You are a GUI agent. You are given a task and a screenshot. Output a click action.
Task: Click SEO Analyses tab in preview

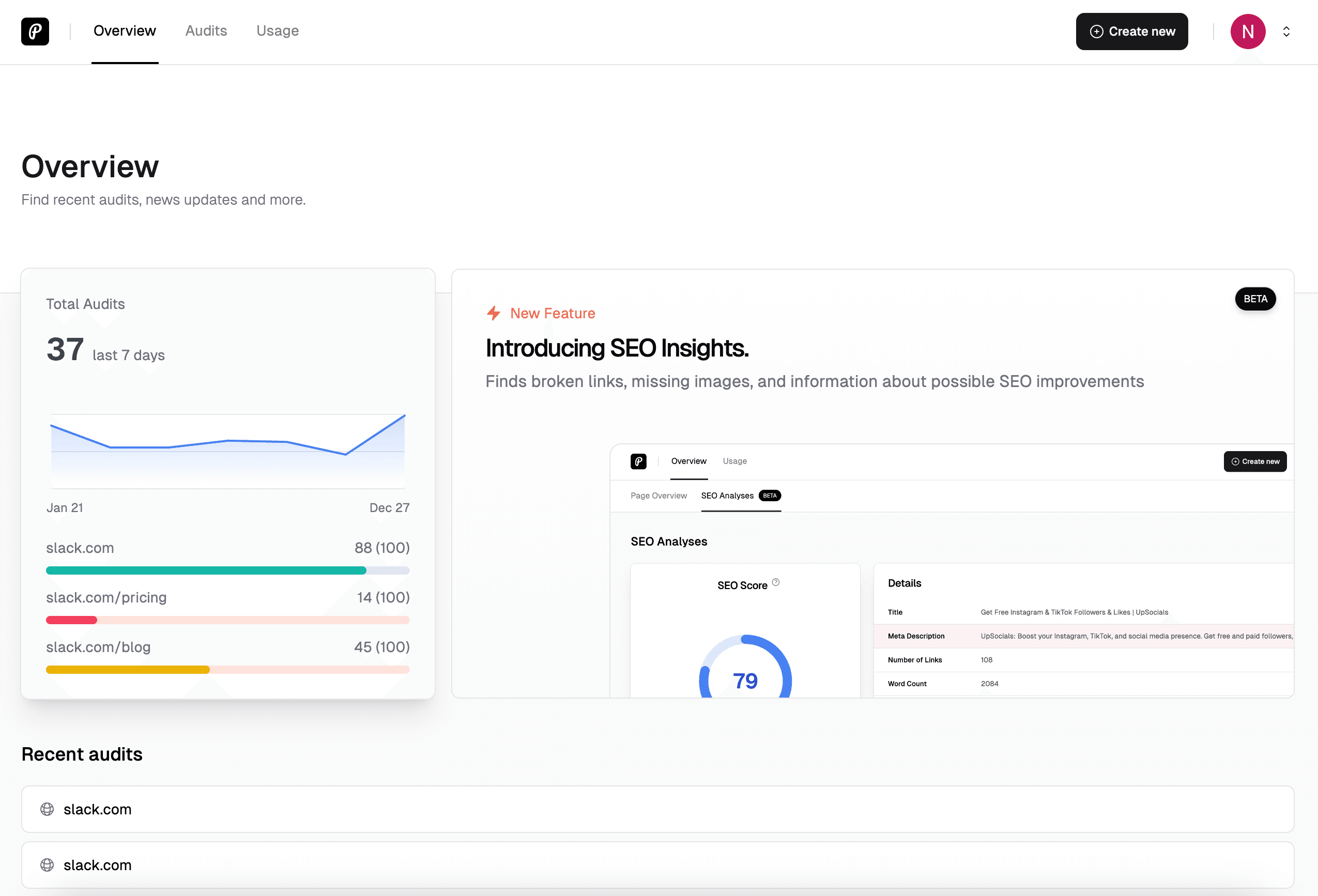point(741,496)
